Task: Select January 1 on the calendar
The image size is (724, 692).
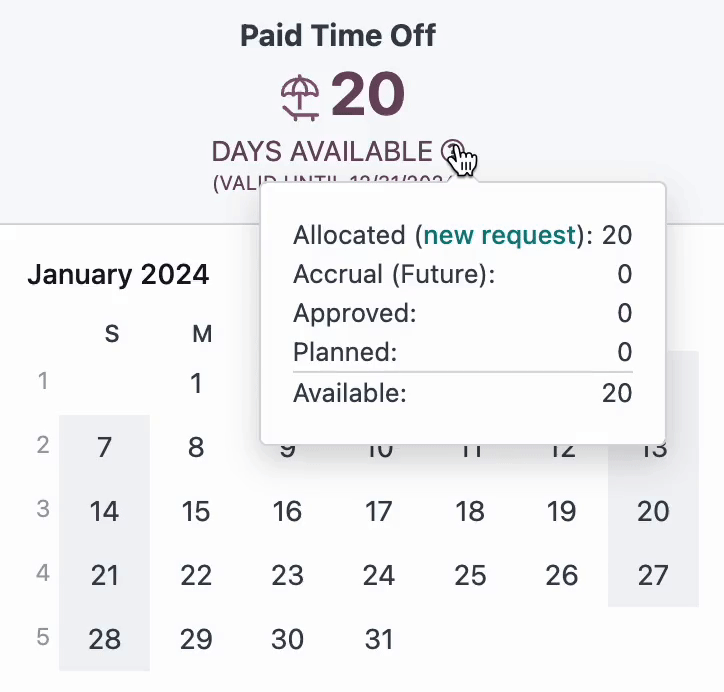Action: coord(196,383)
